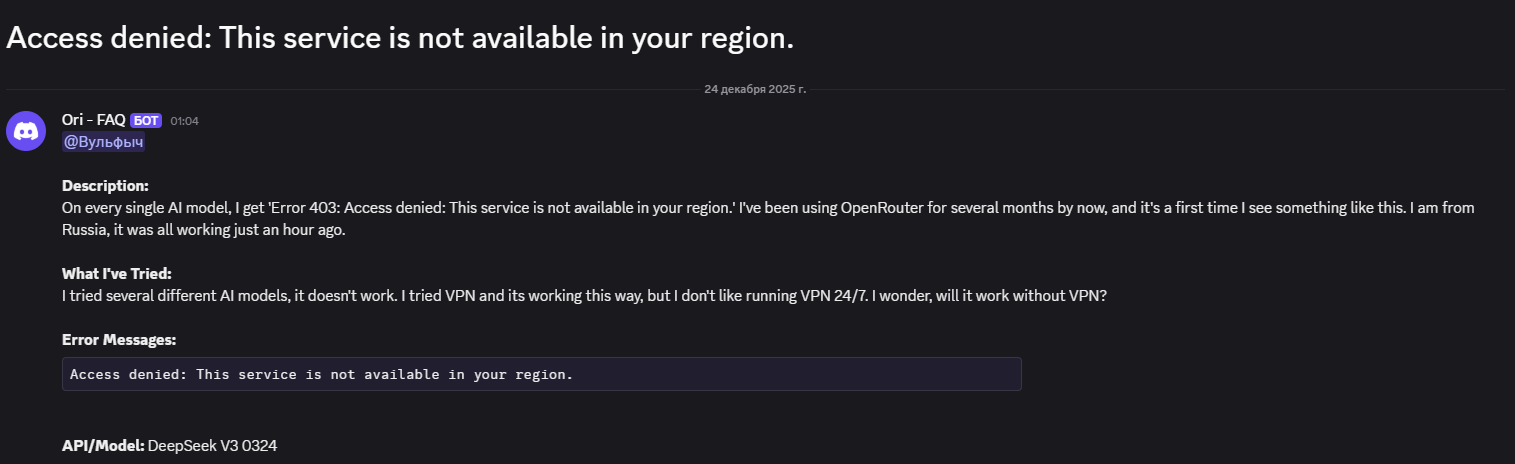
Task: Click the What I've Tried: heading
Action: pyautogui.click(x=116, y=274)
